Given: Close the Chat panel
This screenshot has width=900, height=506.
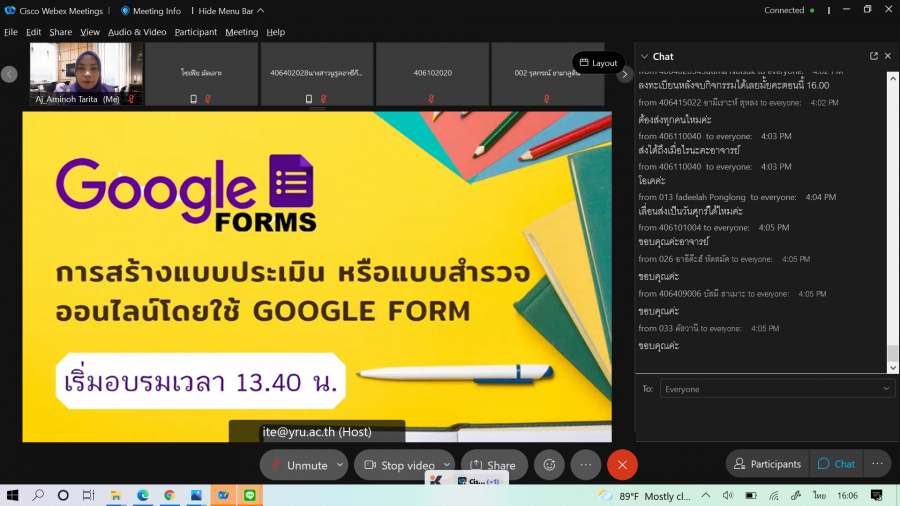Looking at the screenshot, I should pos(888,56).
